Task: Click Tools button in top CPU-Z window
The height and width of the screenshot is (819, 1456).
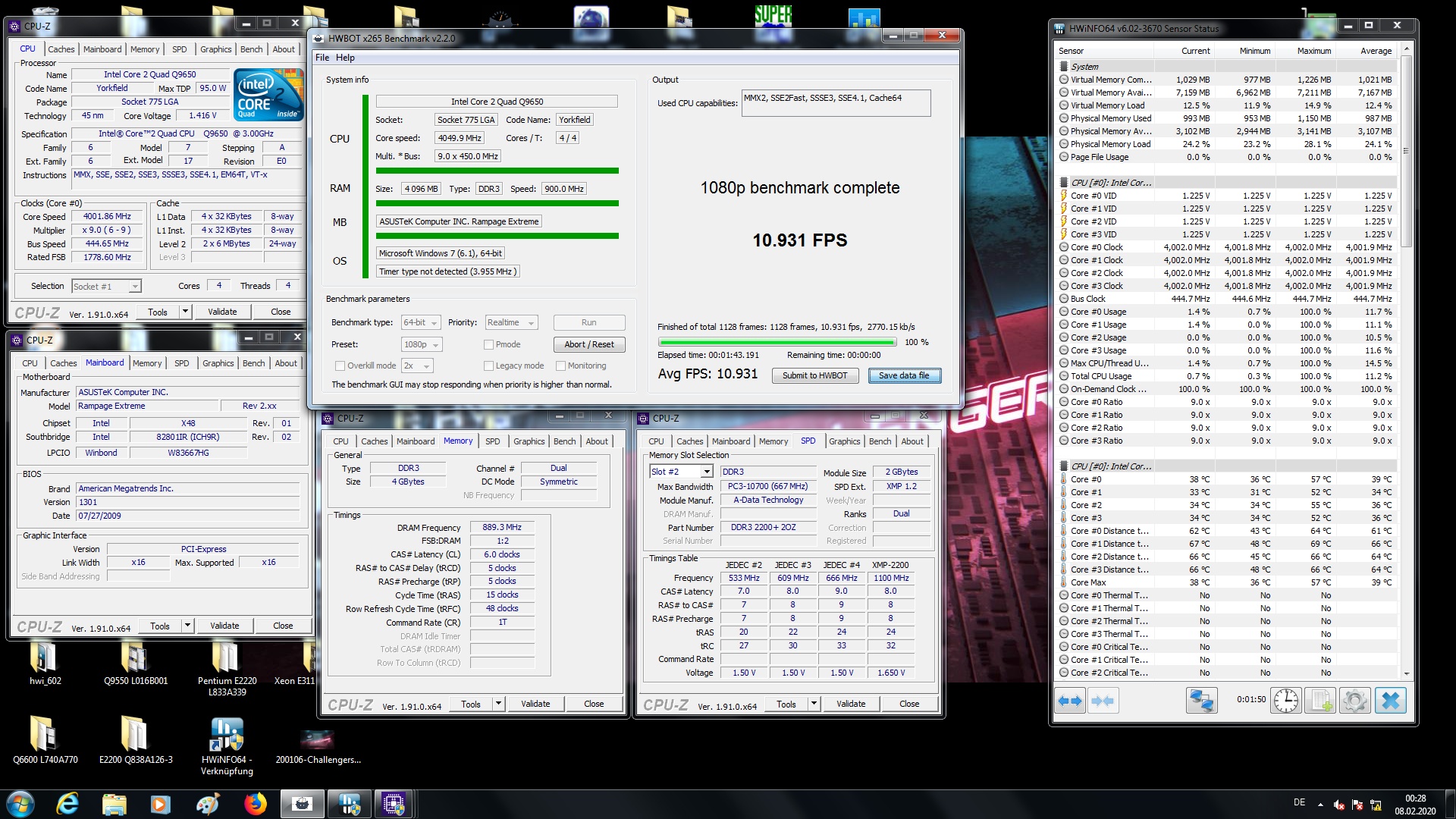Action: (x=158, y=312)
